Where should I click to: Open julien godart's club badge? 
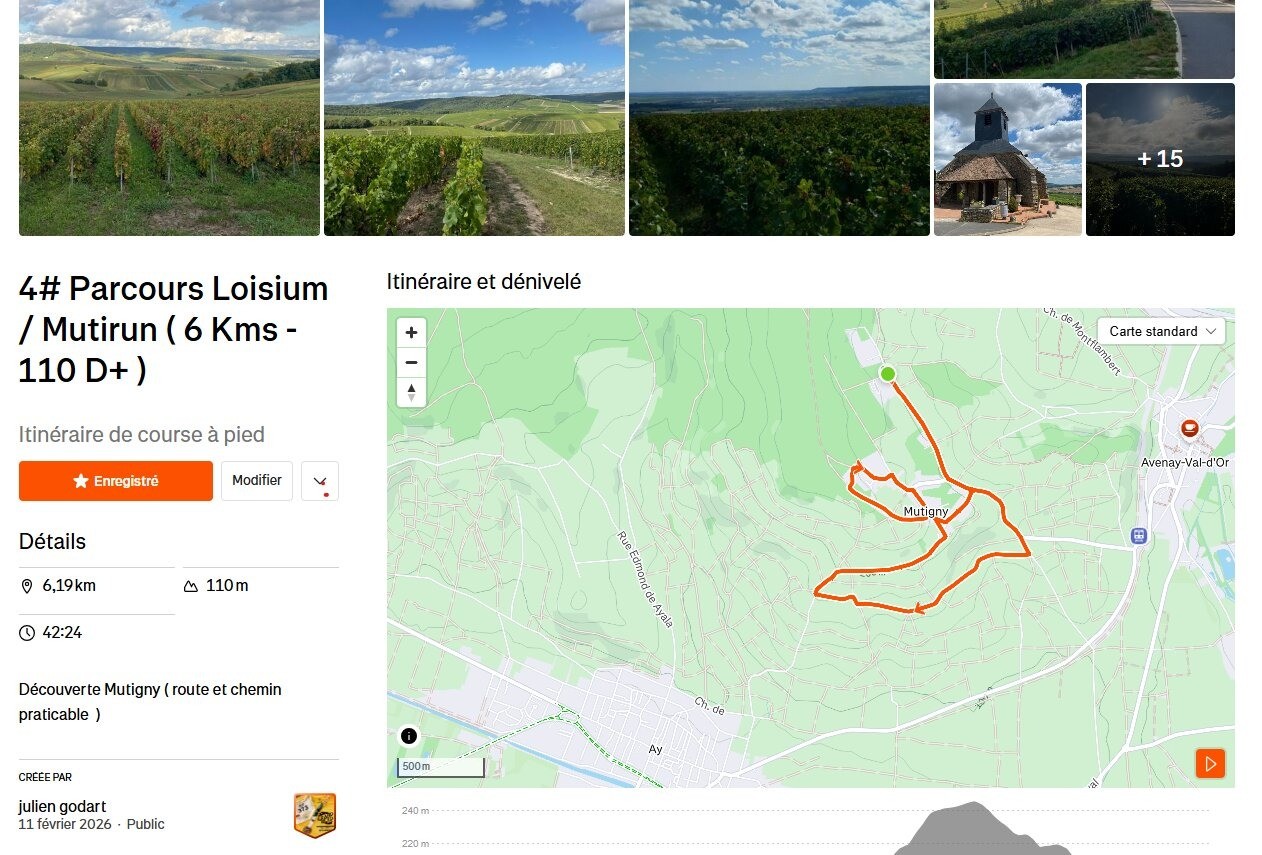point(314,815)
